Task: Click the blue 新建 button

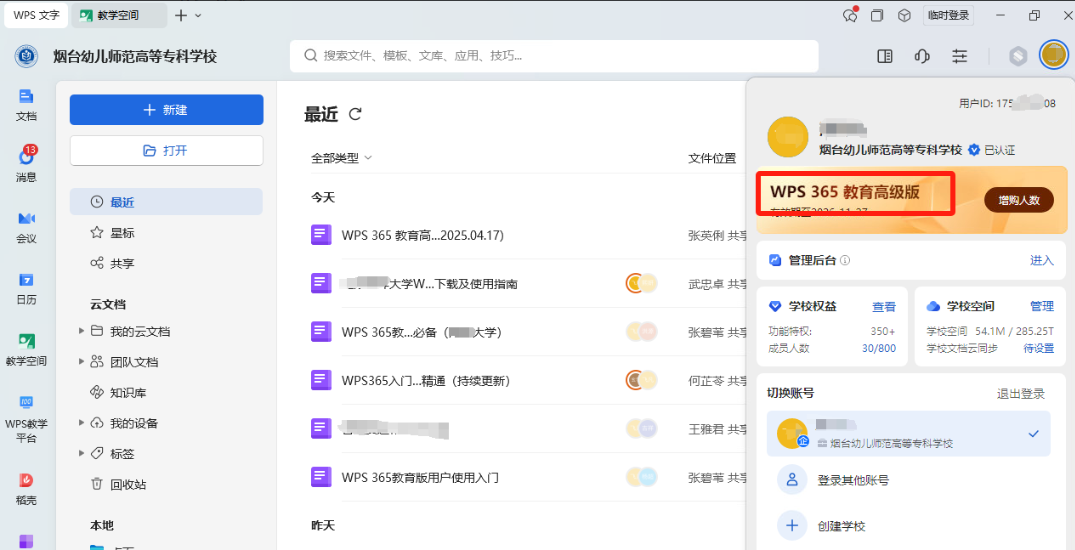Action: [x=166, y=110]
